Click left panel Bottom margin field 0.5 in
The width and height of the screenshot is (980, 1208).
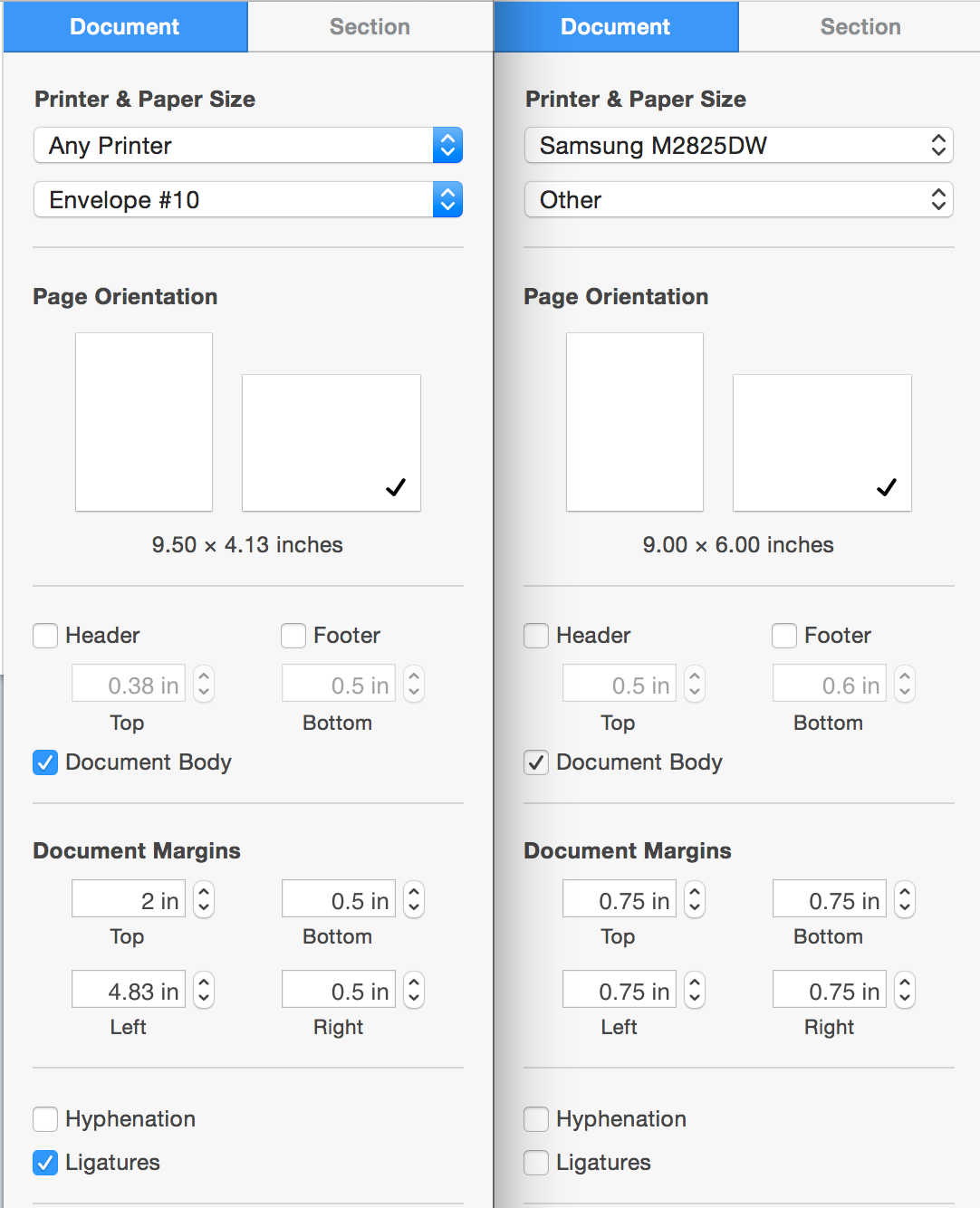pyautogui.click(x=339, y=899)
